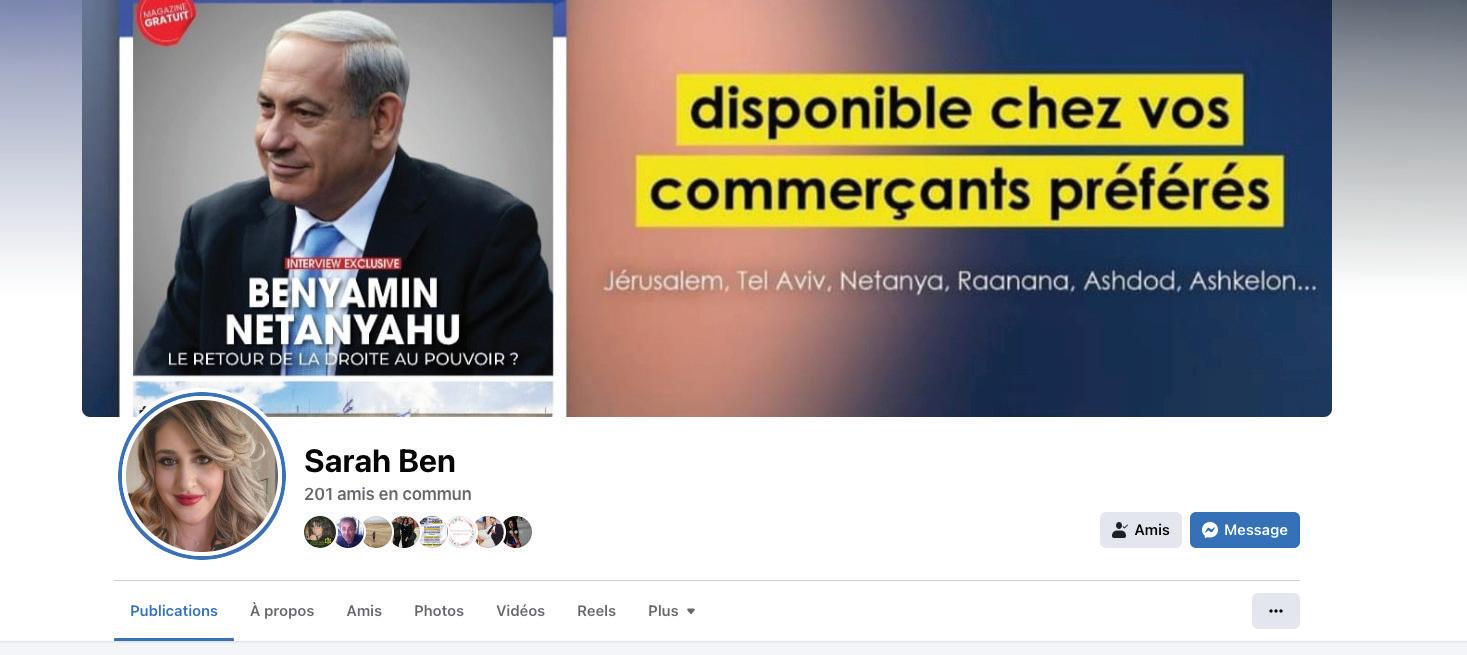Click the wedding couple mutual friend avatar
1467x655 pixels.
pyautogui.click(x=488, y=532)
